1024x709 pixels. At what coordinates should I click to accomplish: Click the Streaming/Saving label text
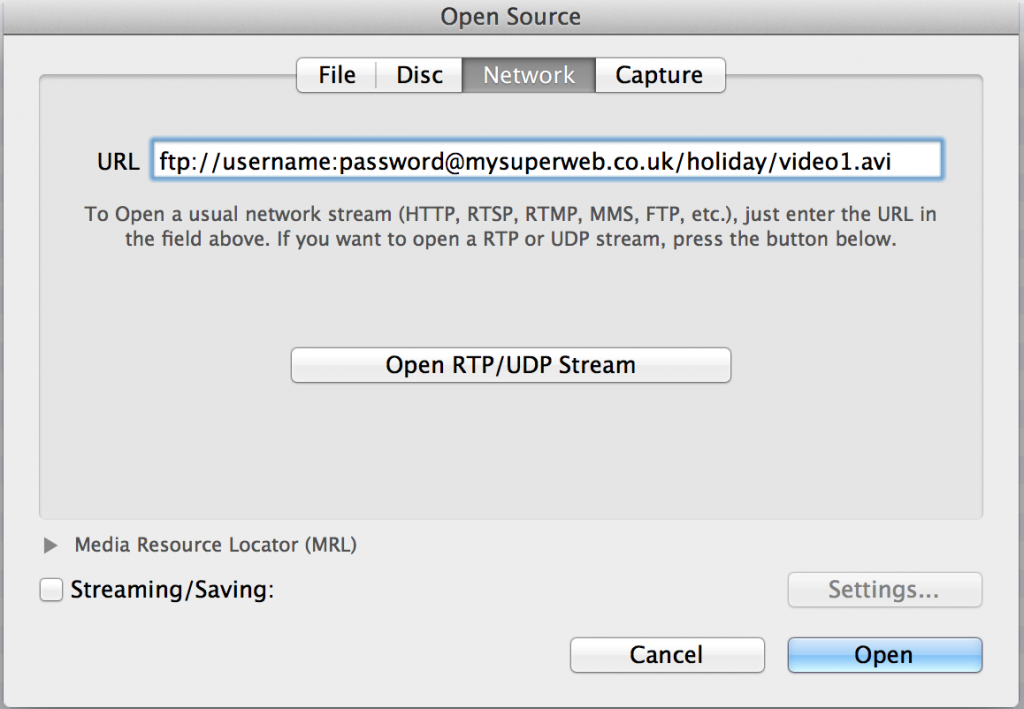point(172,590)
